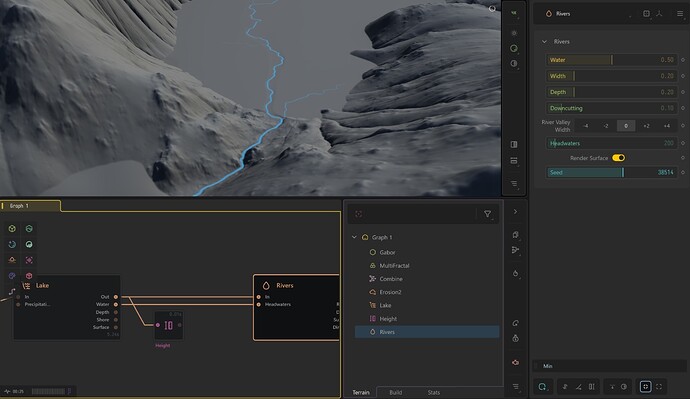Click the water drop icon in side strip
690x399 pixels.
(515, 273)
